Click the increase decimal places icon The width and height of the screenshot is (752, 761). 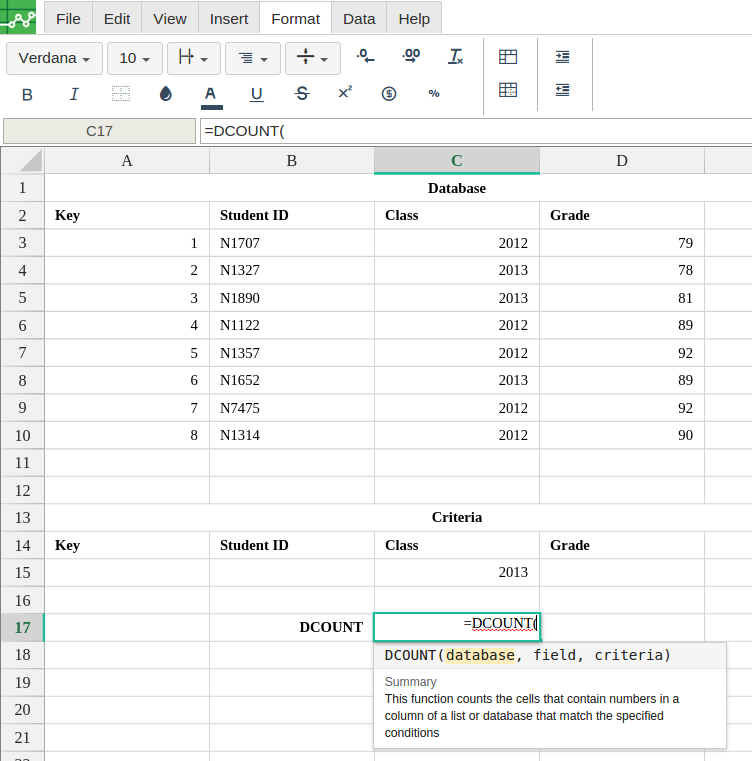(x=411, y=58)
